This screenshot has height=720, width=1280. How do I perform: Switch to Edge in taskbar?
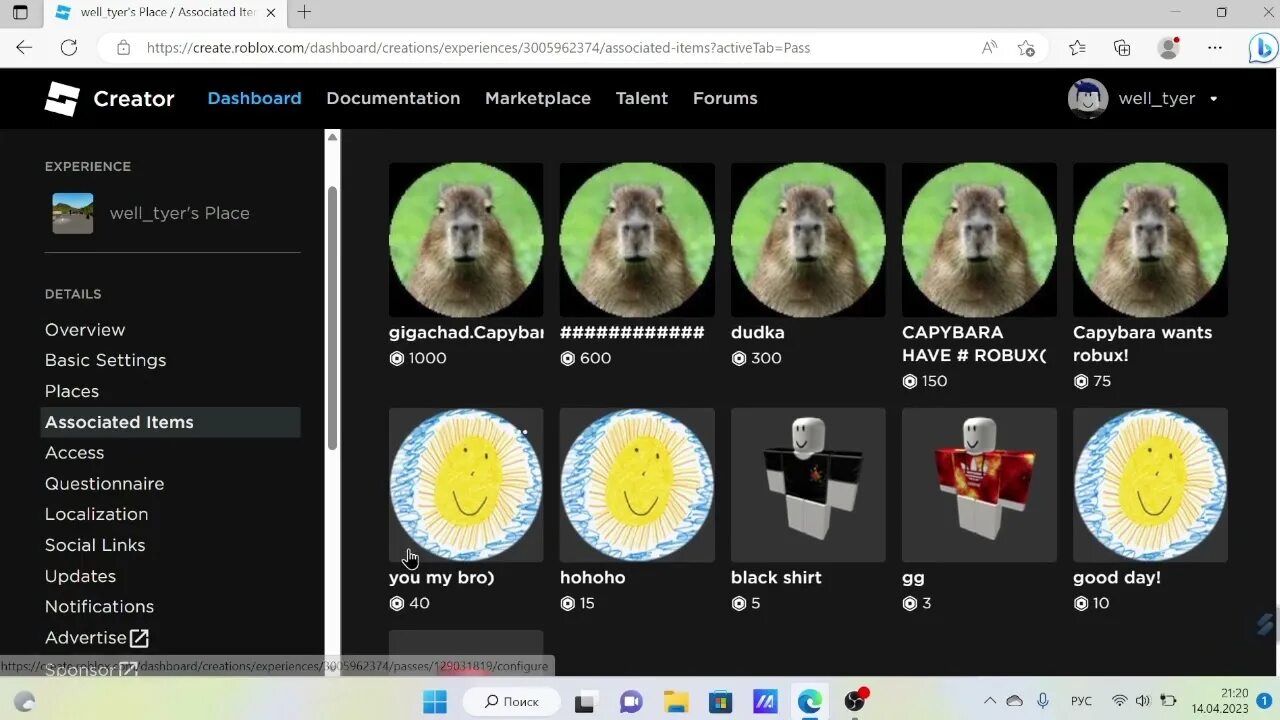pyautogui.click(x=809, y=702)
